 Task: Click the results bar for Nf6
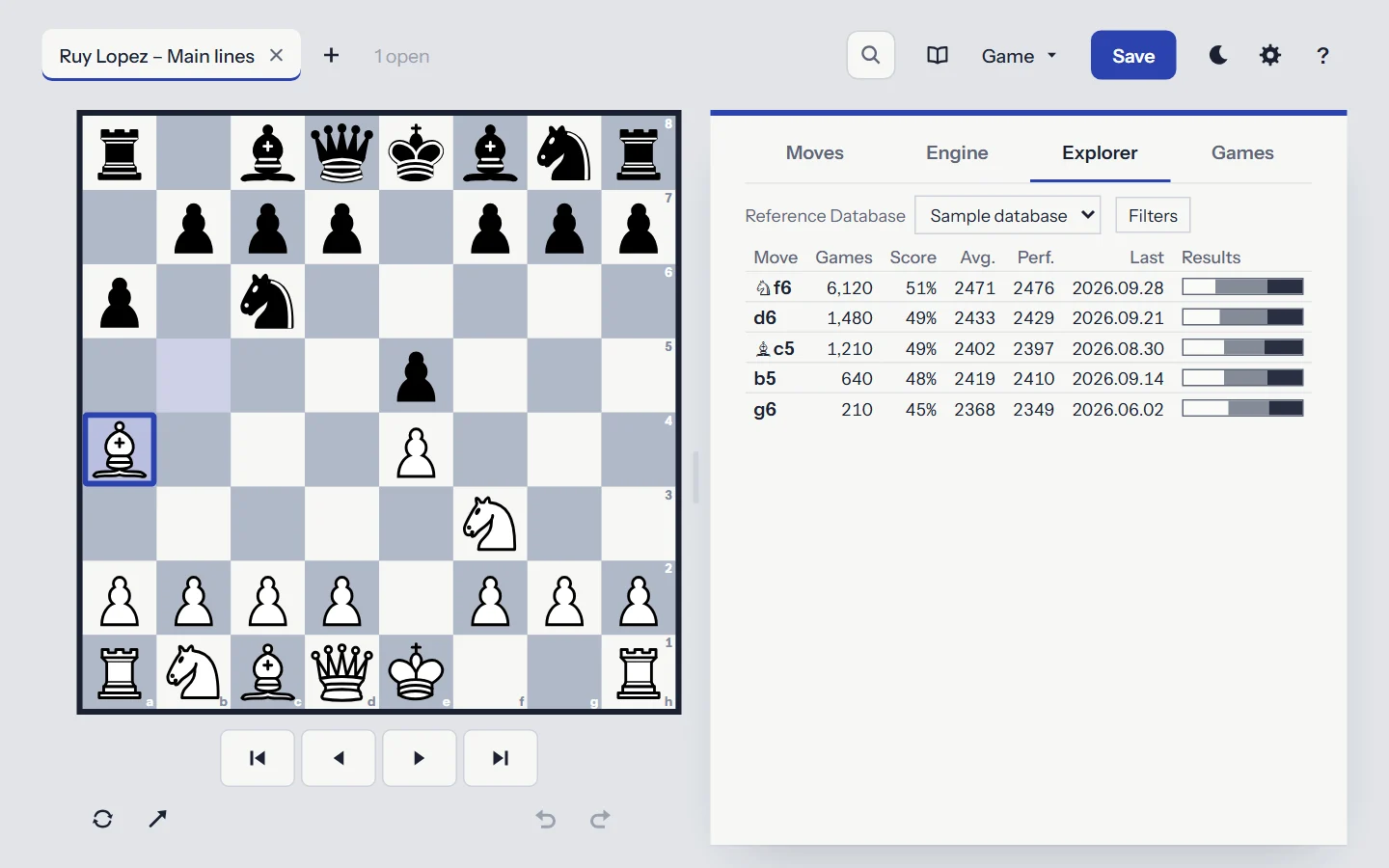point(1243,286)
